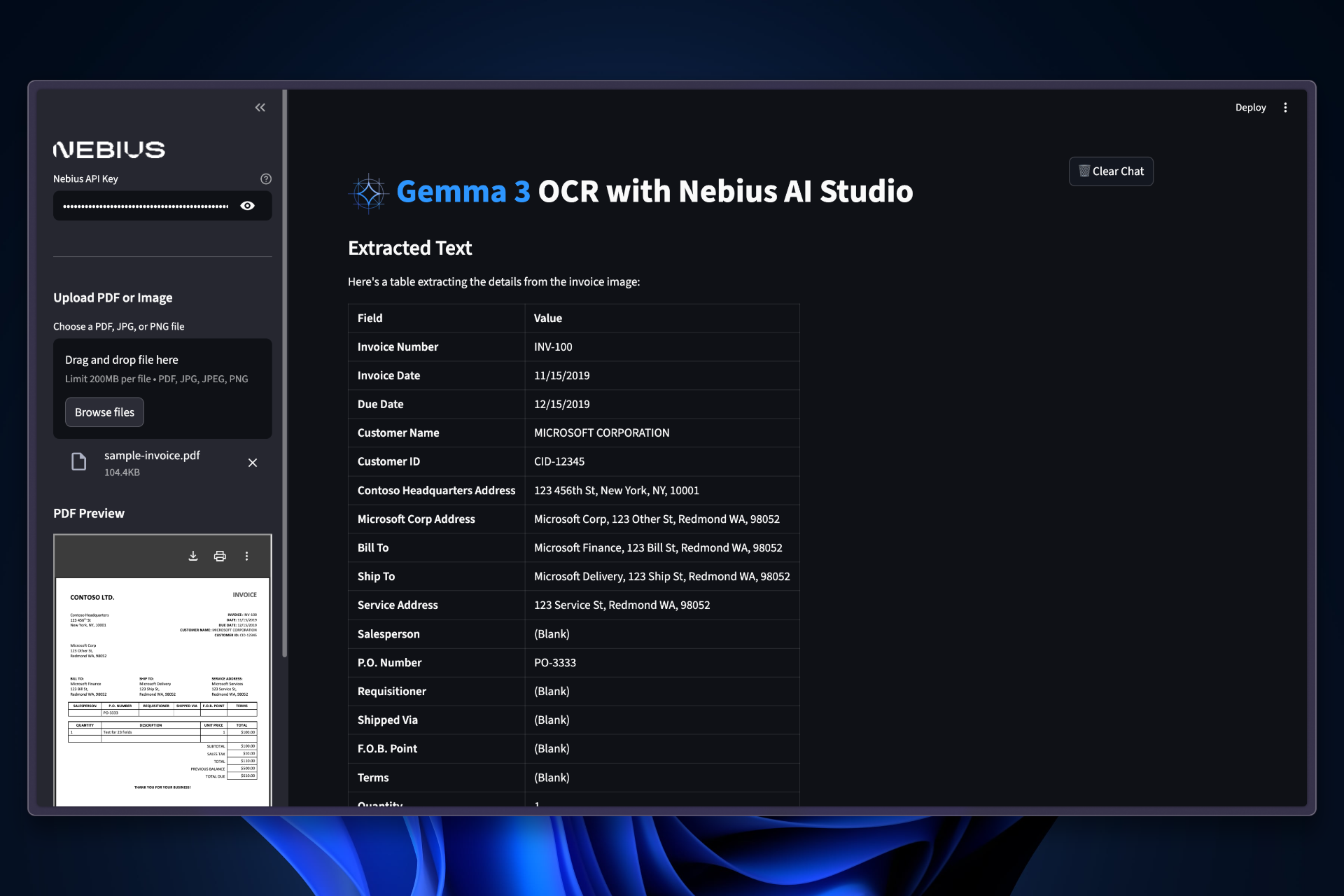Click the Bill To field row label

coord(373,547)
